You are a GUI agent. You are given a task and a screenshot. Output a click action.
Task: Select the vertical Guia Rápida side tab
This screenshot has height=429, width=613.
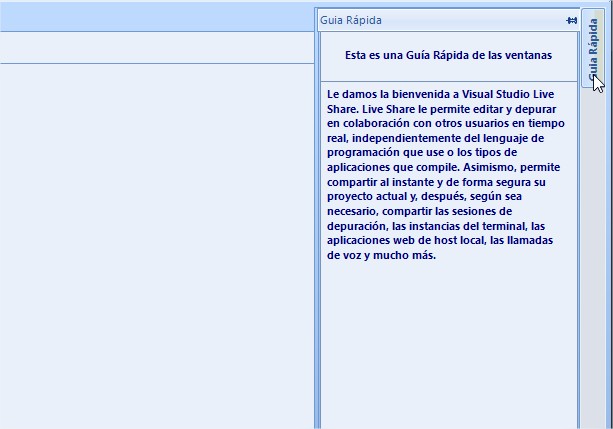(593, 48)
